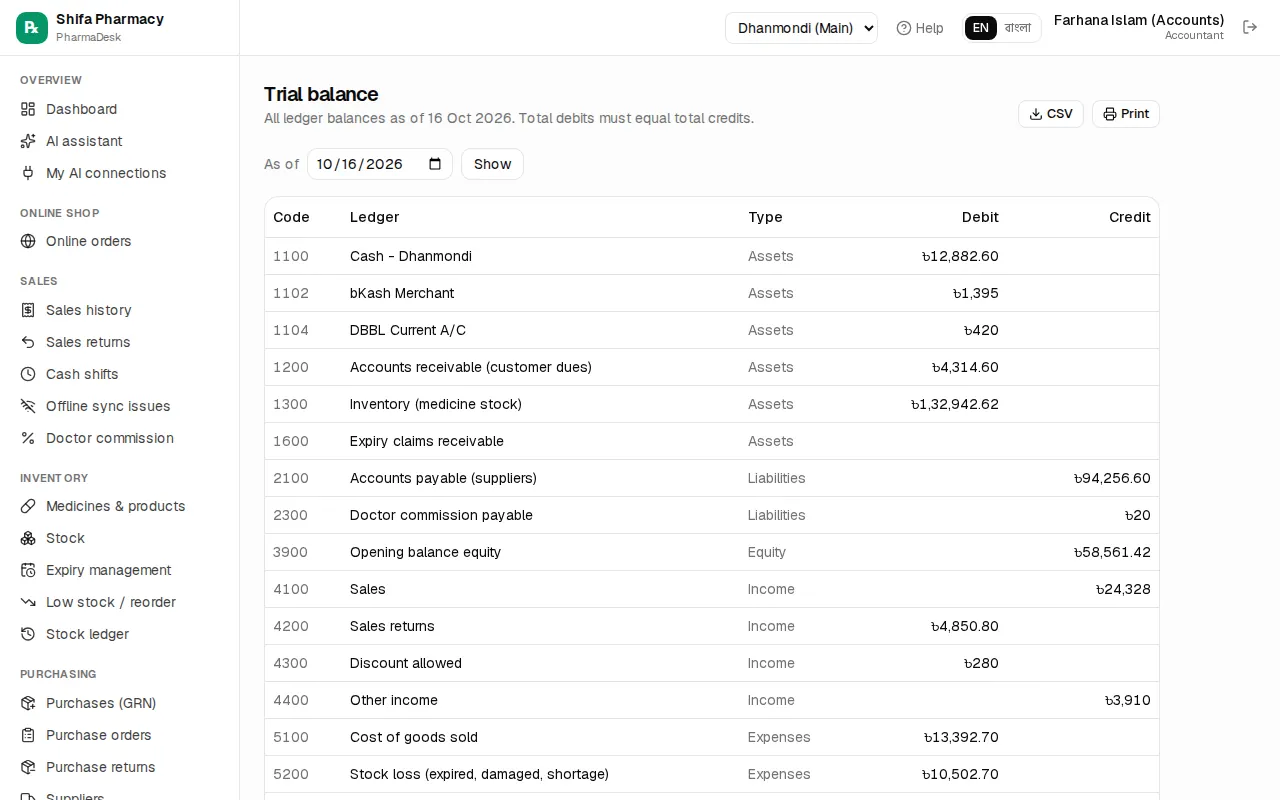This screenshot has height=800, width=1280.
Task: Click the Cash shifts clock icon
Action: pos(28,374)
